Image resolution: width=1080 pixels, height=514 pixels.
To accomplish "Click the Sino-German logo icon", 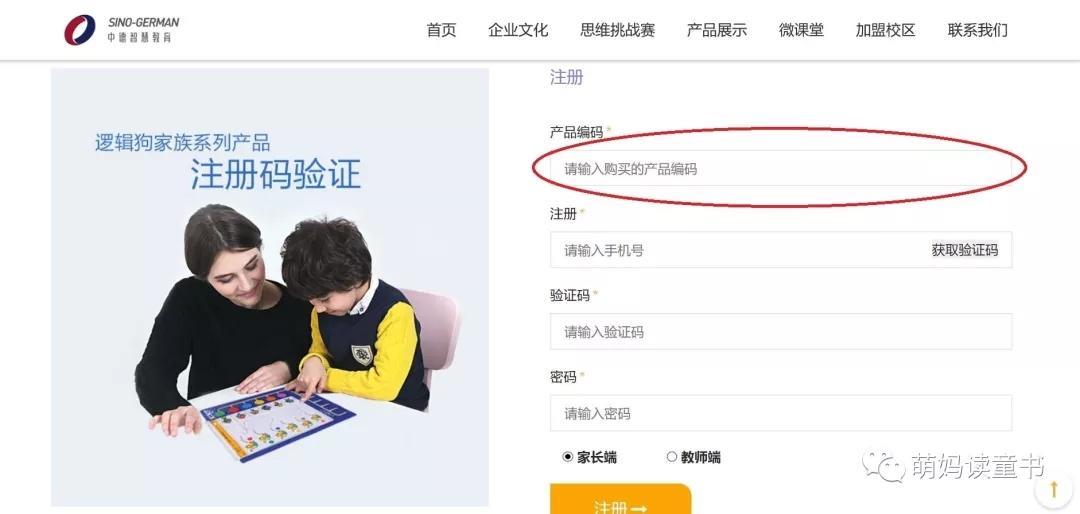I will click(80, 30).
